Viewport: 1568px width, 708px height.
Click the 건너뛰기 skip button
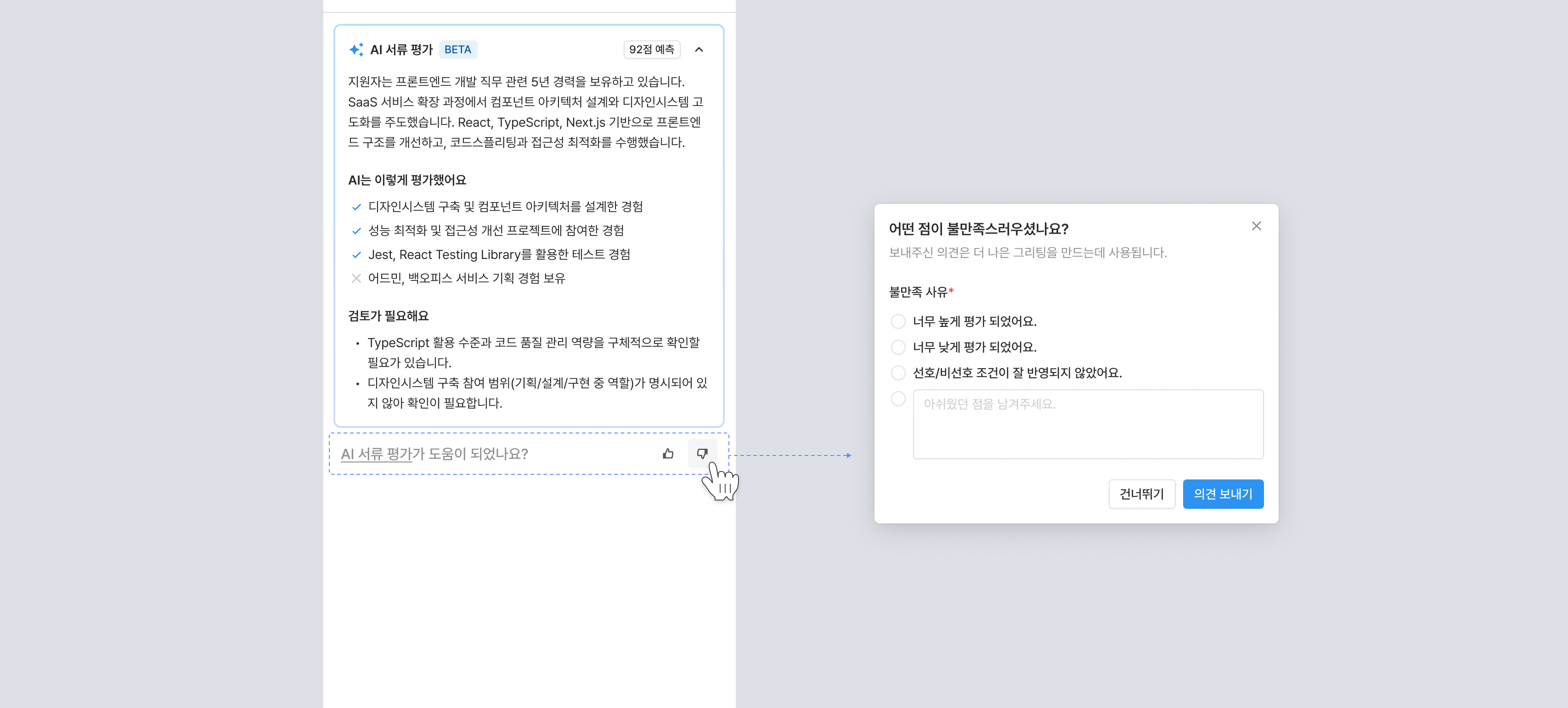click(1141, 494)
